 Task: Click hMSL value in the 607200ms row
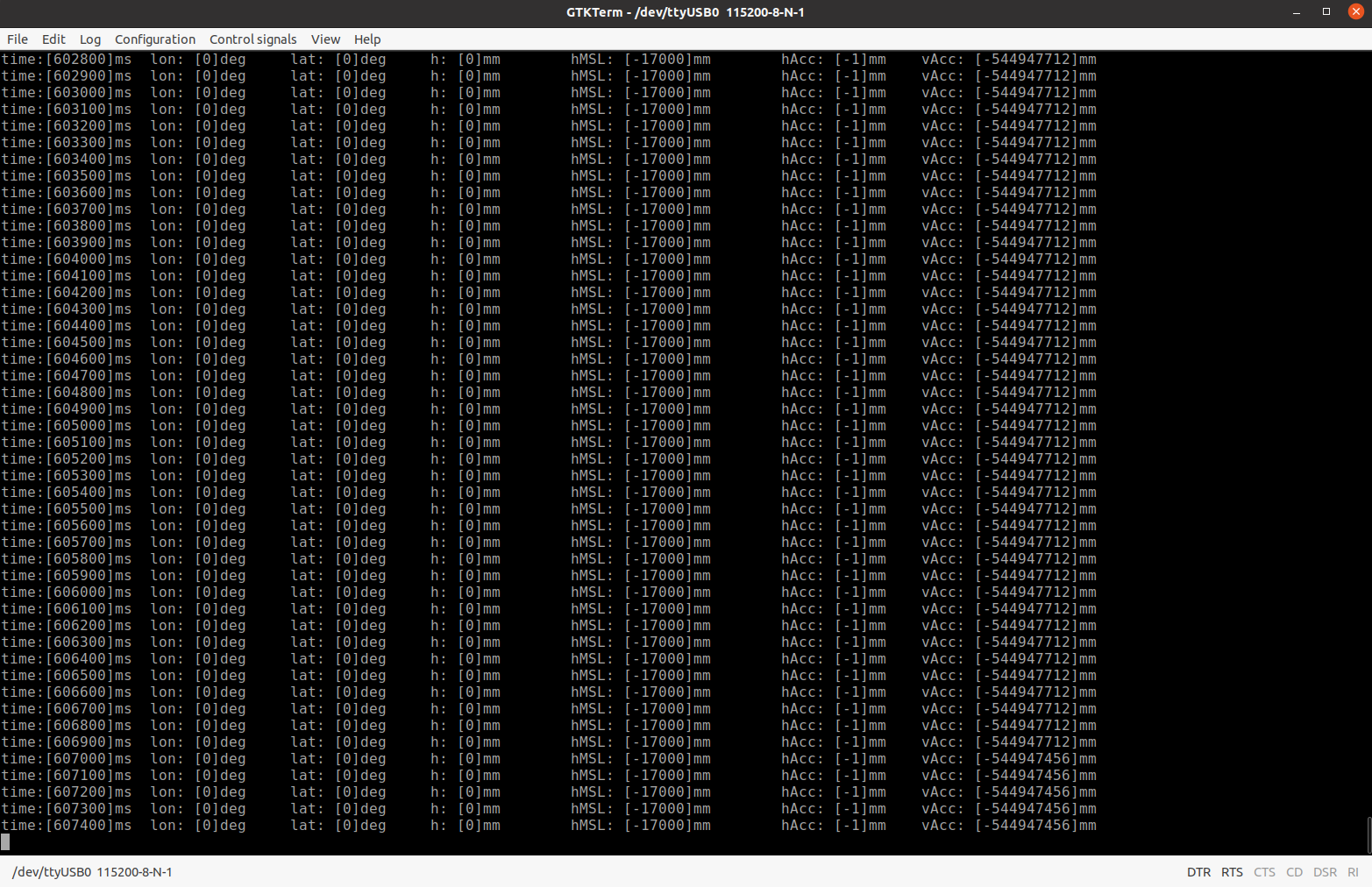point(667,792)
